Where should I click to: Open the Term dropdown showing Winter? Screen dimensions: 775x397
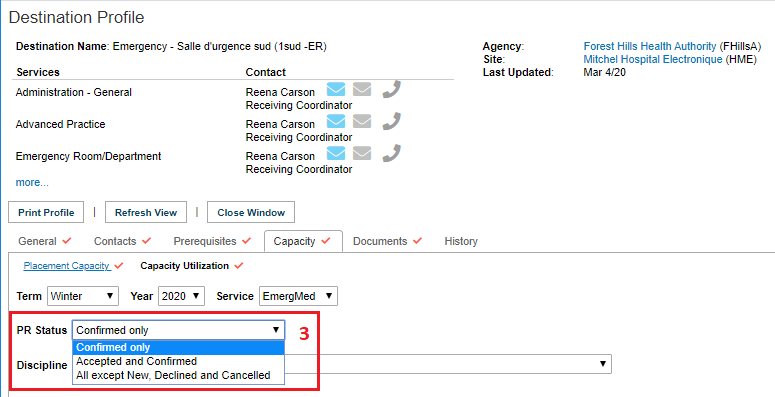coord(83,296)
